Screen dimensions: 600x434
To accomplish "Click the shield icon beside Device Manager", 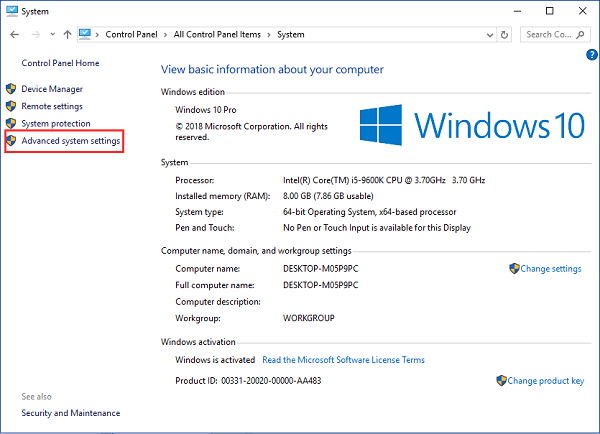I will pos(11,89).
